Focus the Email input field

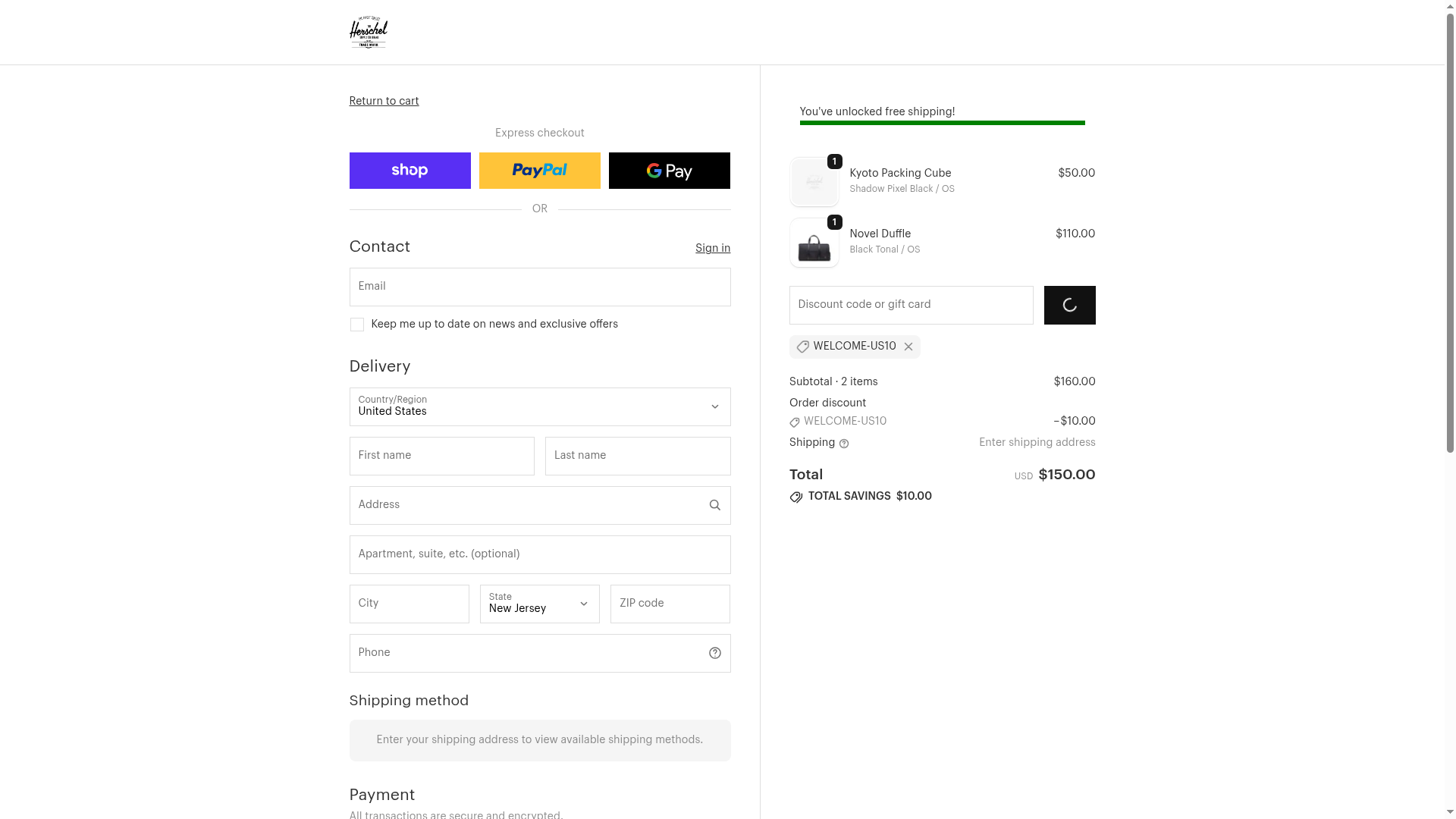pyautogui.click(x=539, y=287)
